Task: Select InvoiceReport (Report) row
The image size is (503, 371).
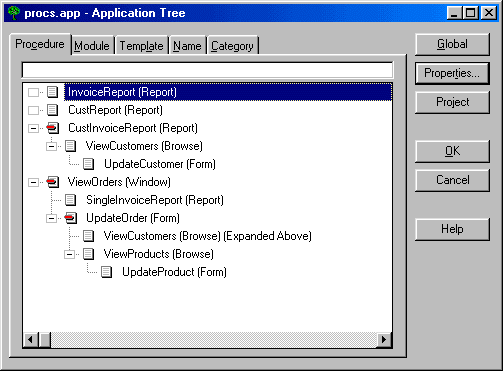Action: coord(228,92)
